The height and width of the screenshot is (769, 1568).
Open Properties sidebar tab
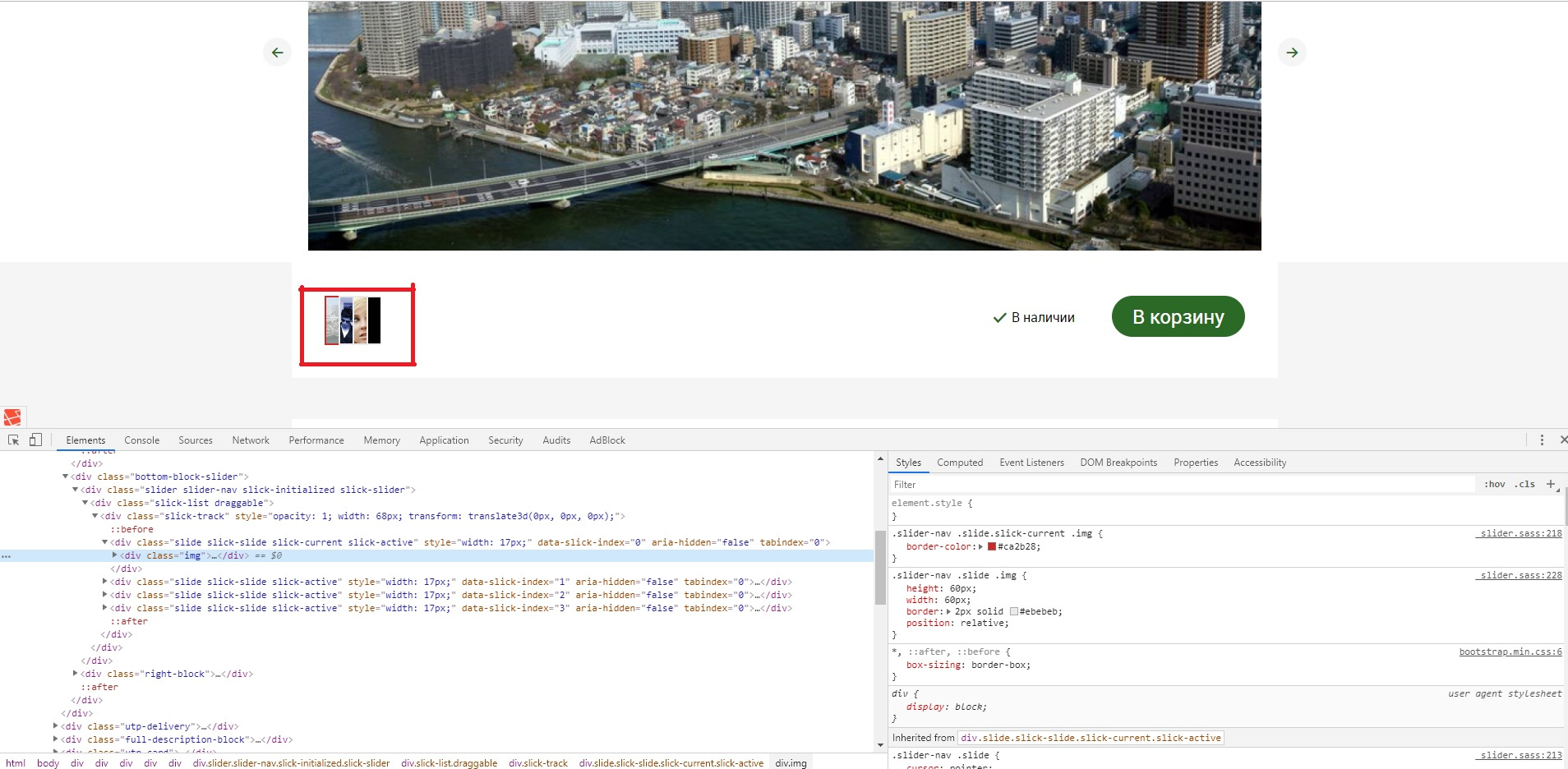pos(1196,463)
